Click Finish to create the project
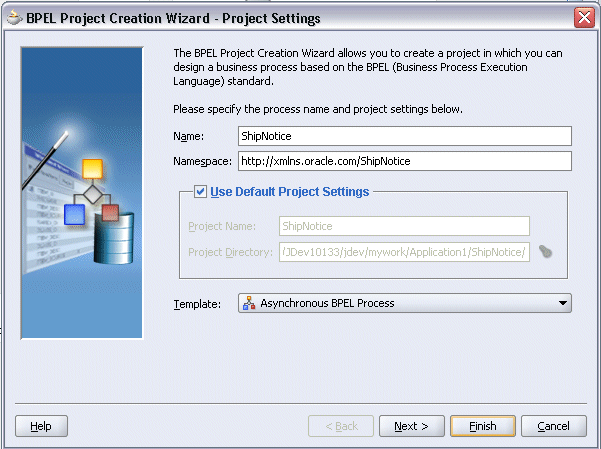This screenshot has height=449, width=601. coord(483,426)
